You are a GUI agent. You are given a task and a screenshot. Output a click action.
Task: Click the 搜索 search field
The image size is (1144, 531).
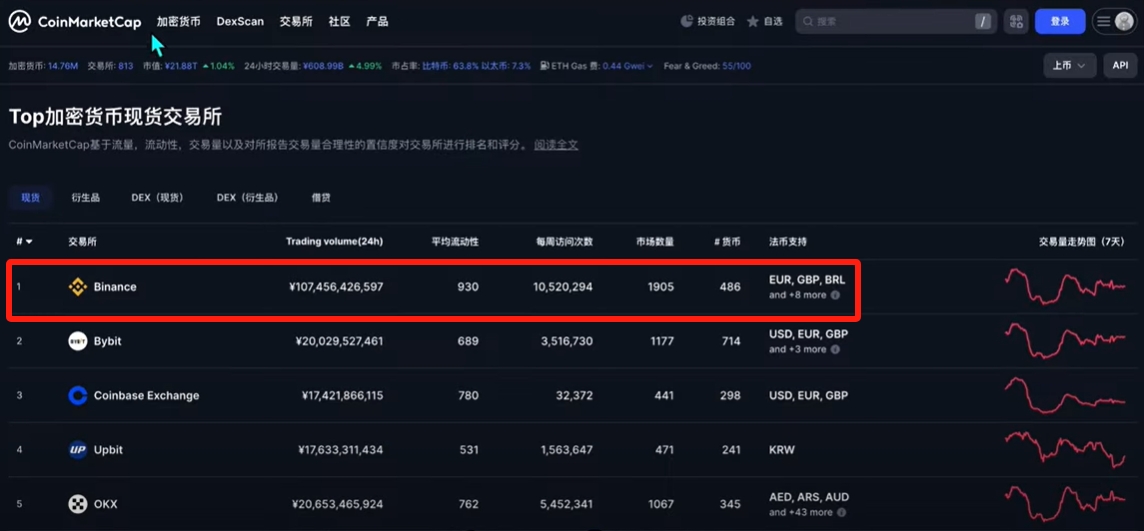895,22
